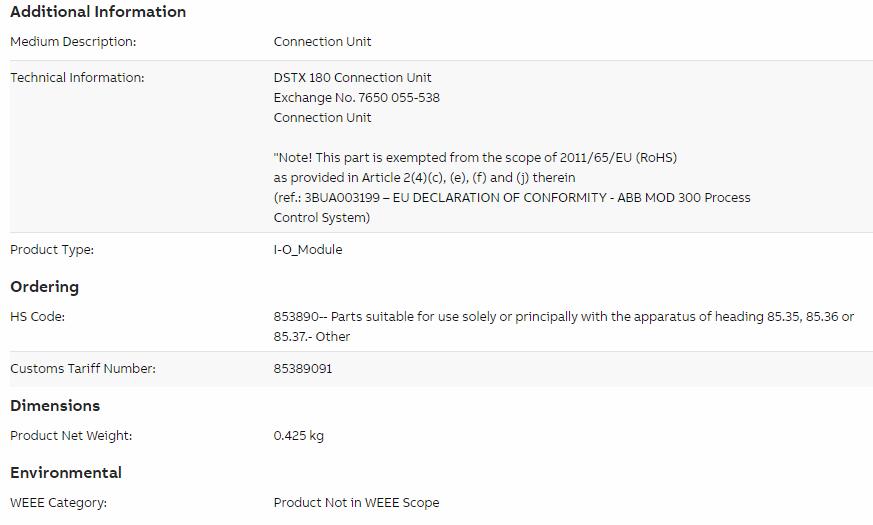Screen dimensions: 873x525
Task: Click the 3BUA003199 declaration of conformity reference
Action: [512, 208]
